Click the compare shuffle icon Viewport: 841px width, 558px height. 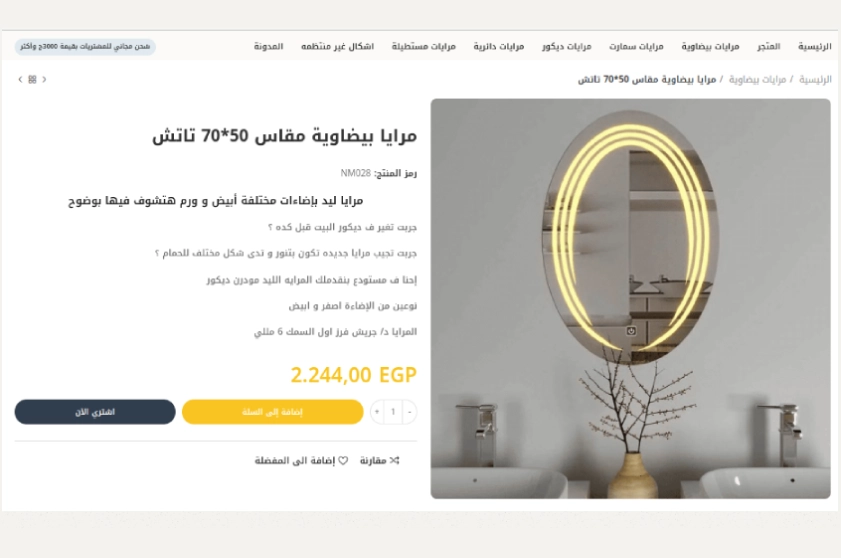click(395, 460)
